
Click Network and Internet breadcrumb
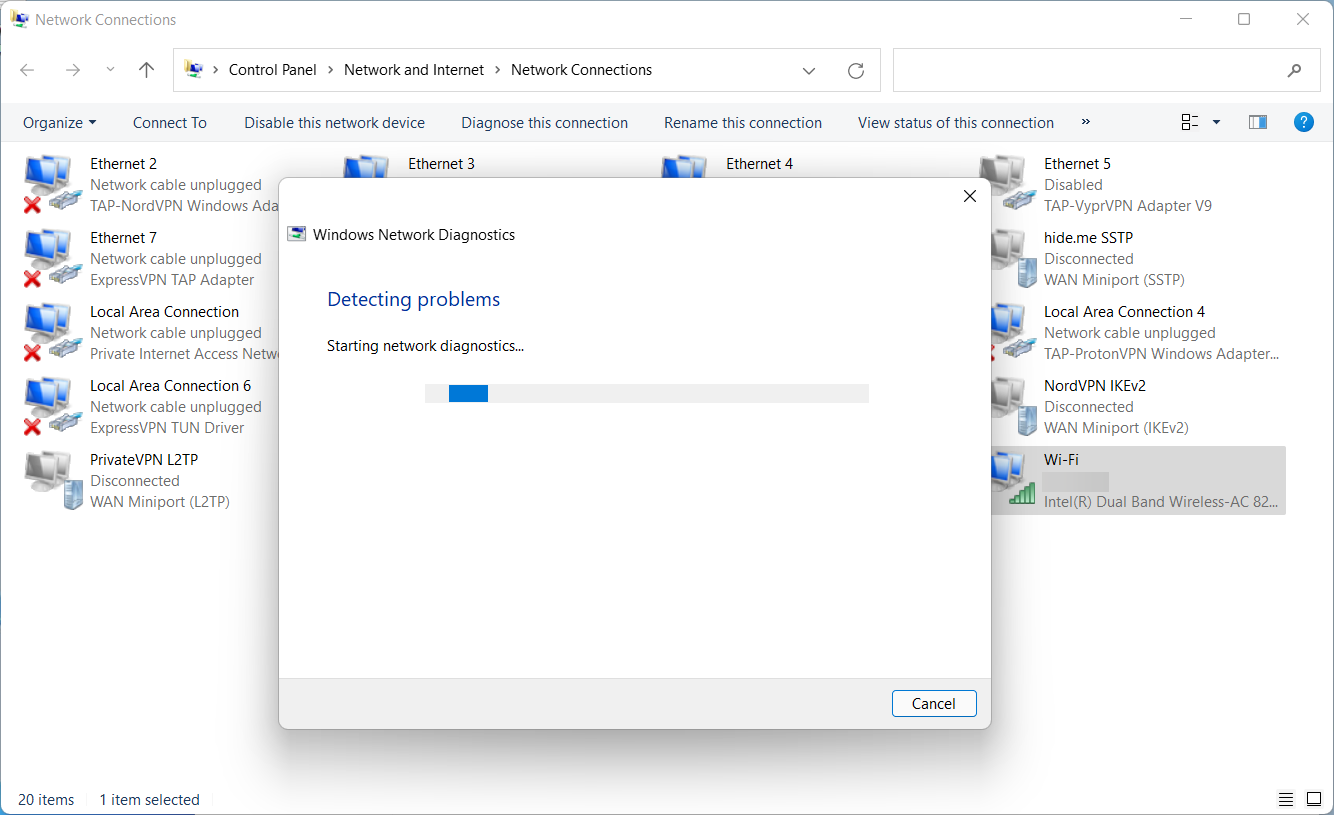[x=413, y=70]
